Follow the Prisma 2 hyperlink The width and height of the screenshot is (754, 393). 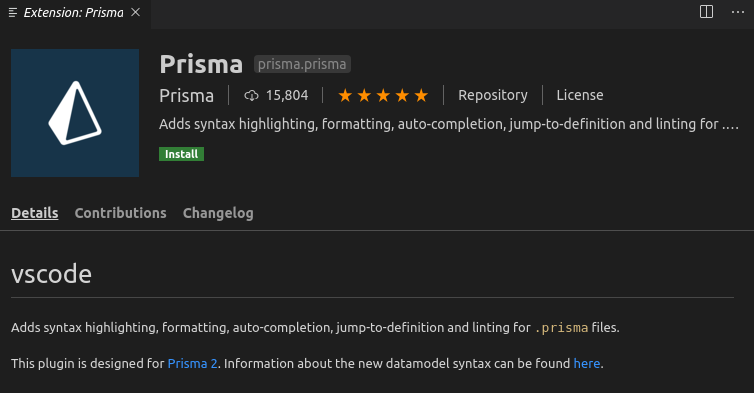tap(192, 363)
